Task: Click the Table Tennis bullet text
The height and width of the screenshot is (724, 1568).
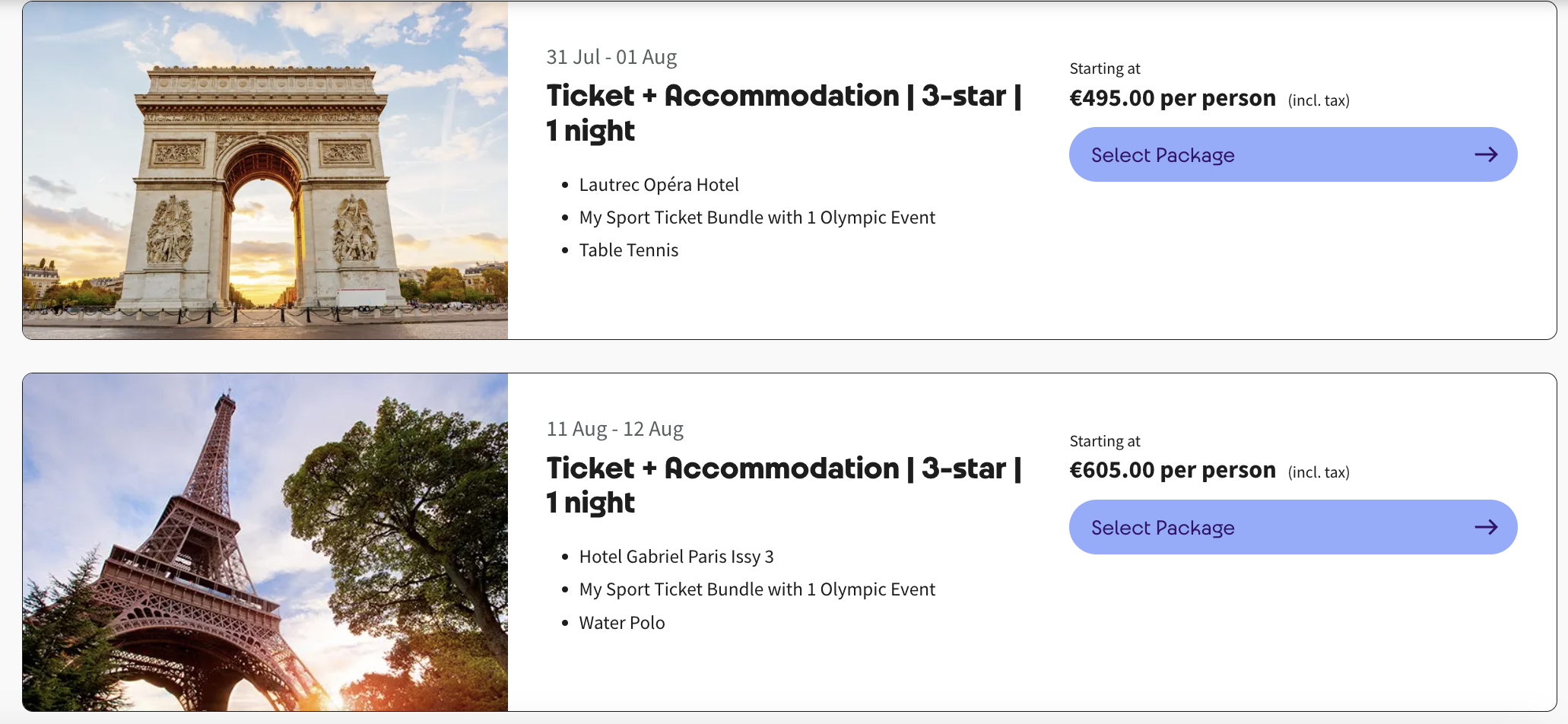Action: click(x=628, y=250)
